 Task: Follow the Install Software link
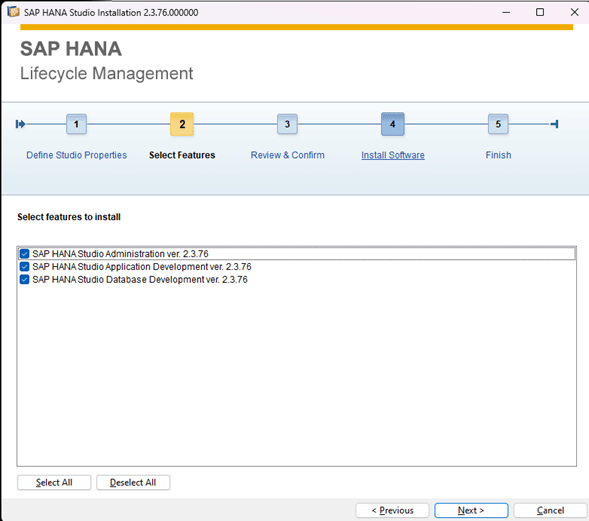pyautogui.click(x=393, y=155)
